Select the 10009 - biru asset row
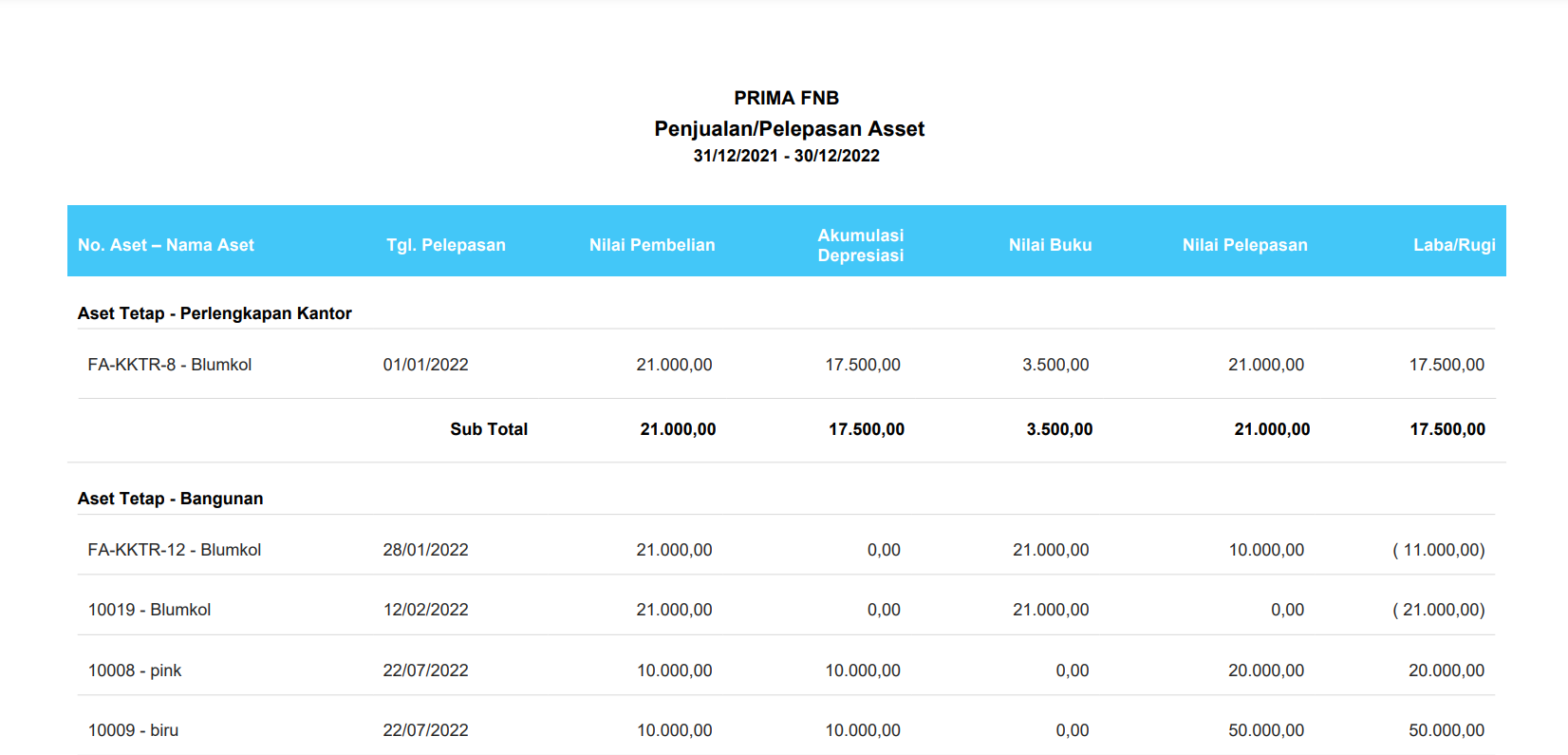 point(133,730)
